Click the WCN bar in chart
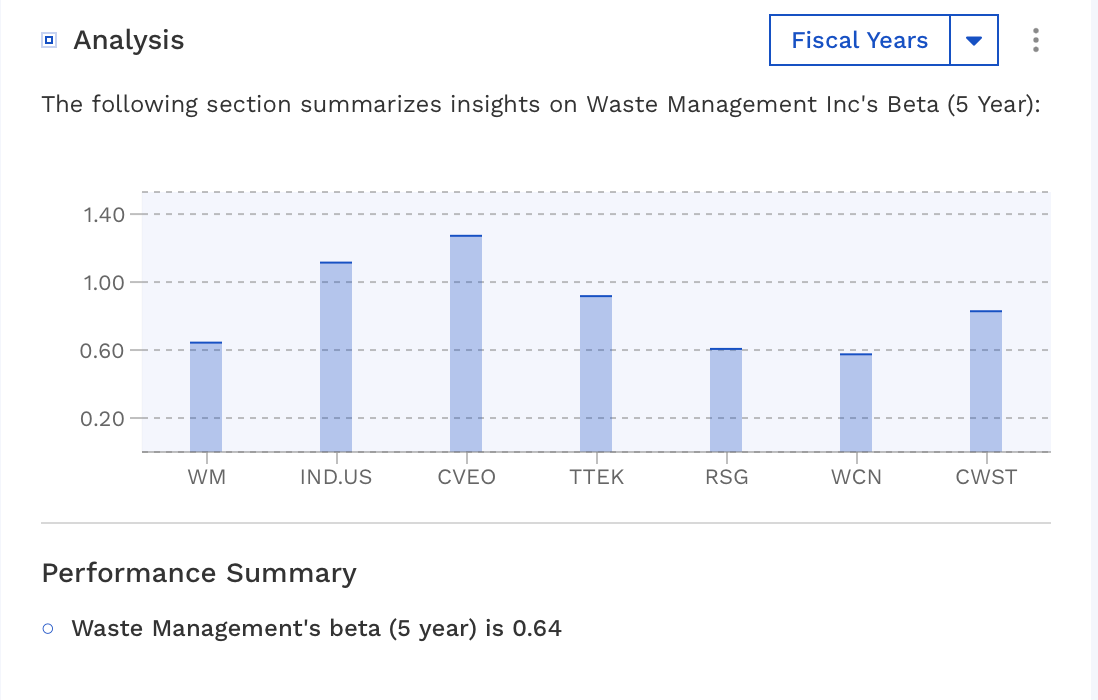This screenshot has height=700, width=1098. tap(856, 403)
